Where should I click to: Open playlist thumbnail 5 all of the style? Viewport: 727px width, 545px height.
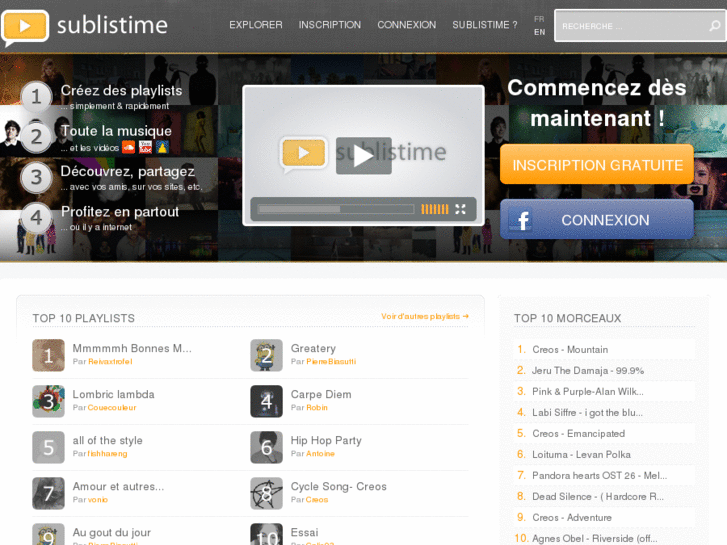tap(48, 447)
